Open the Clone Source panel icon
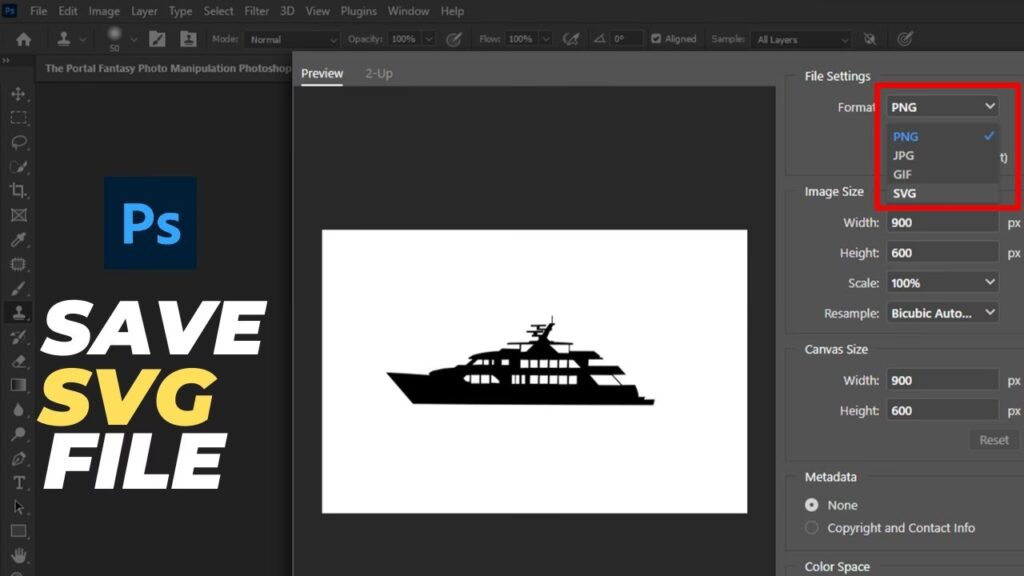 point(188,39)
